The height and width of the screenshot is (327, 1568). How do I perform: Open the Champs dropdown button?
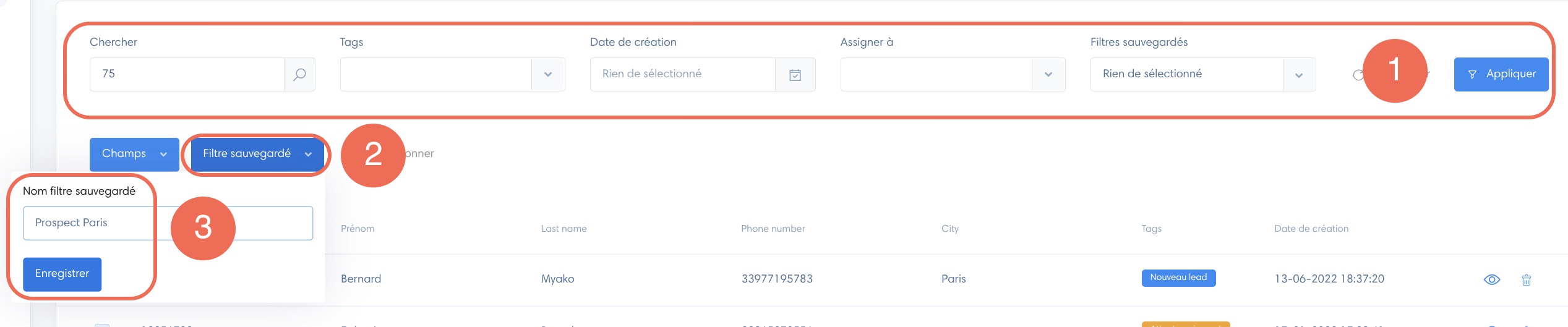134,154
